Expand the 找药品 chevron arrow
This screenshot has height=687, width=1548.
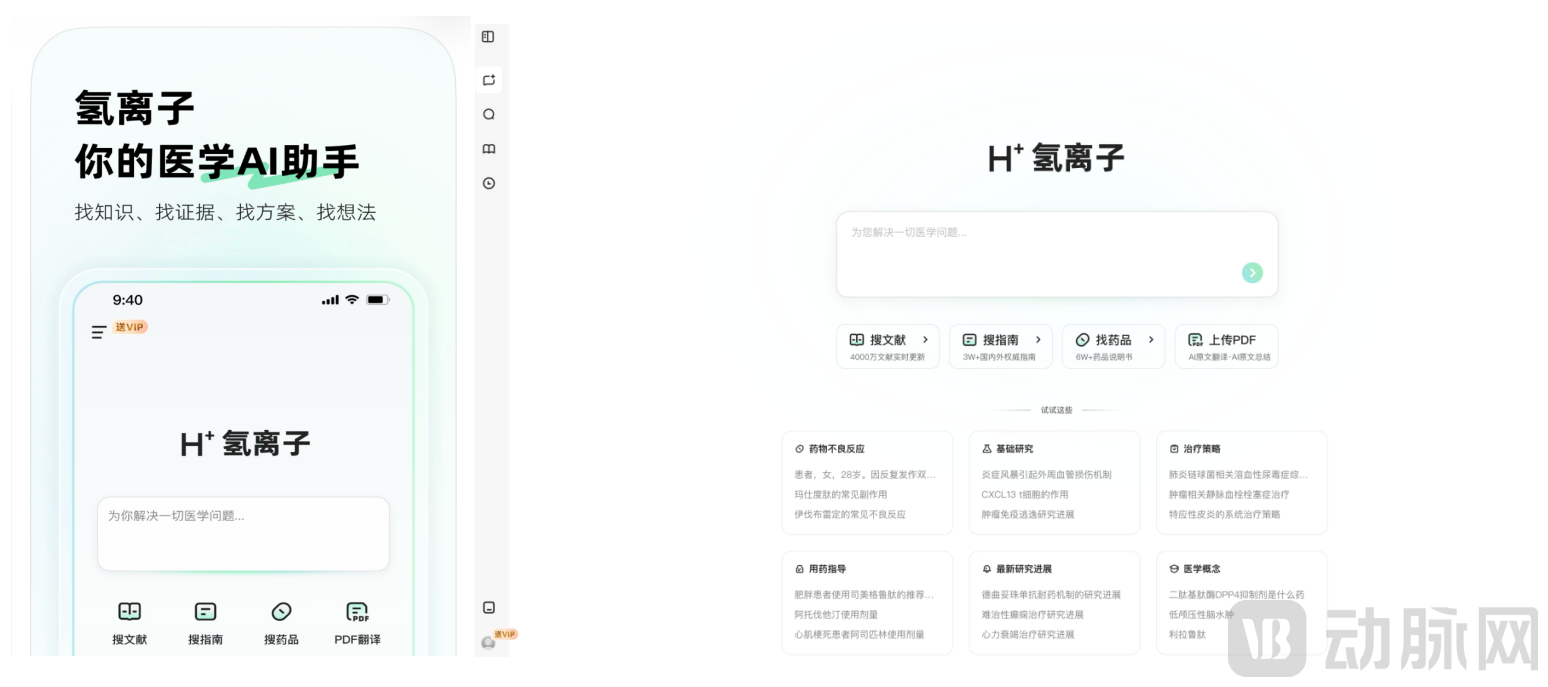click(x=1151, y=340)
